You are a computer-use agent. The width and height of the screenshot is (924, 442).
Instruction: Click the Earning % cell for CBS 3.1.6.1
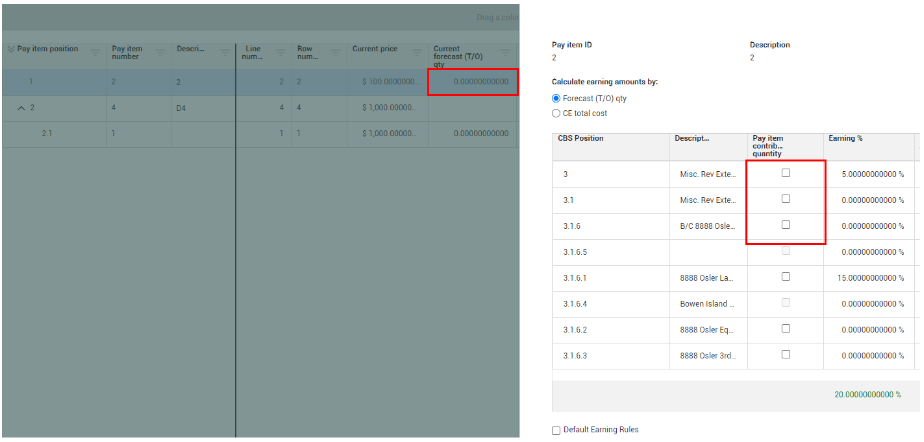[x=866, y=278]
